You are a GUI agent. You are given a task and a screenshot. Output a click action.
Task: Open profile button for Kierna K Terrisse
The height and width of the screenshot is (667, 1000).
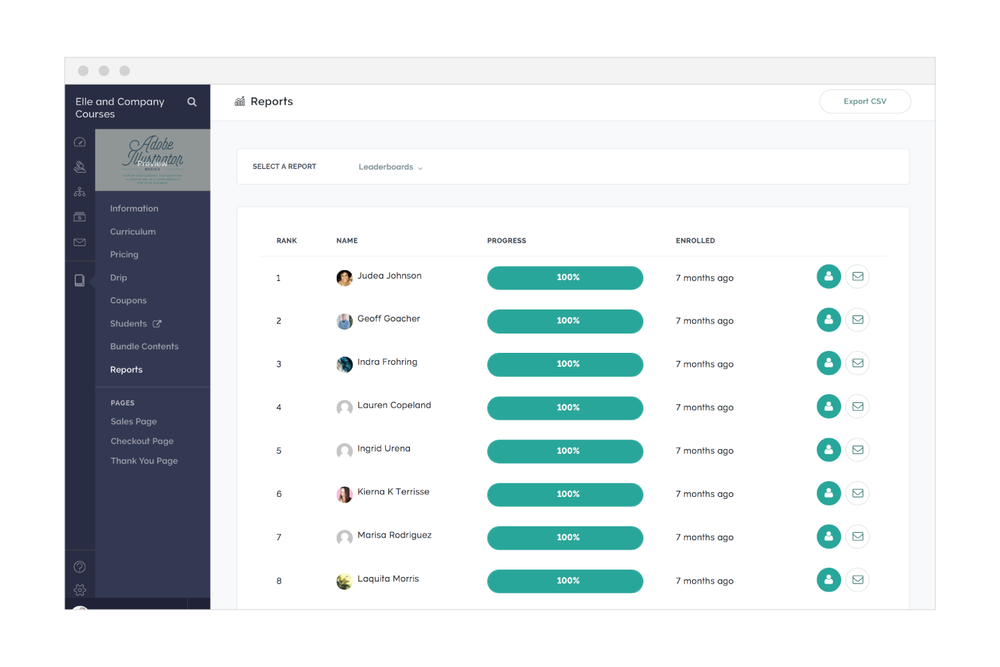[x=828, y=493]
